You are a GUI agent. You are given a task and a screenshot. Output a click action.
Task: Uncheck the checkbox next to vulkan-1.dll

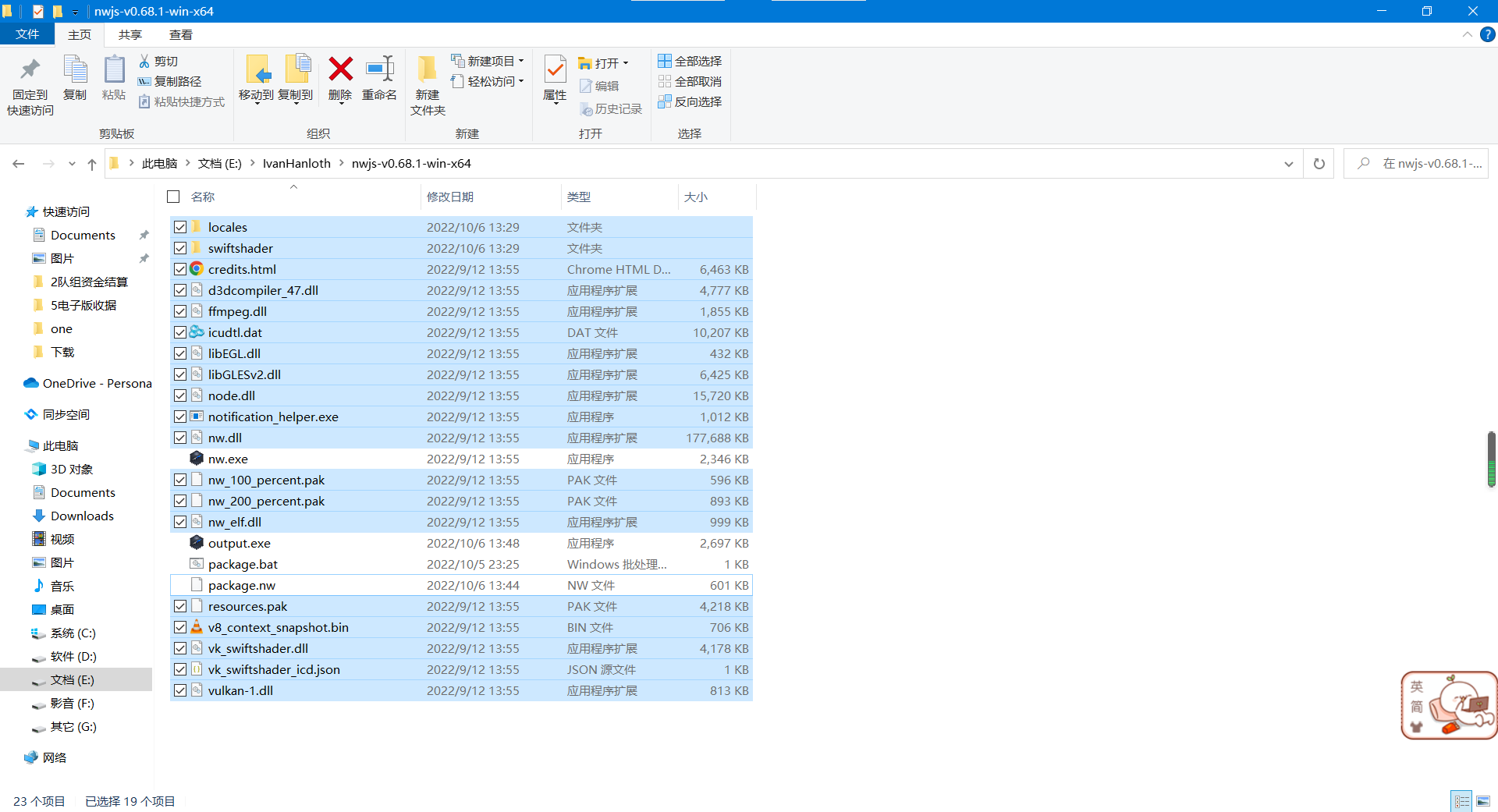[180, 690]
